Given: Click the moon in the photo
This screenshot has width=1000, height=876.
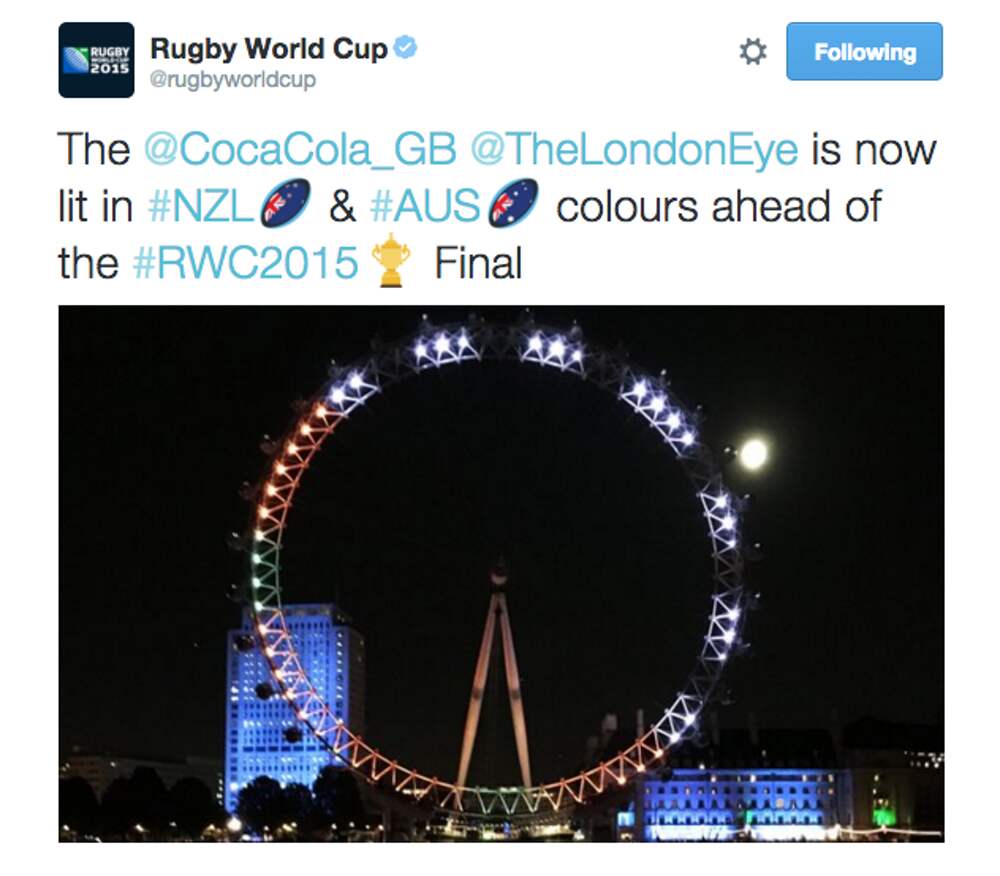Looking at the screenshot, I should (754, 454).
